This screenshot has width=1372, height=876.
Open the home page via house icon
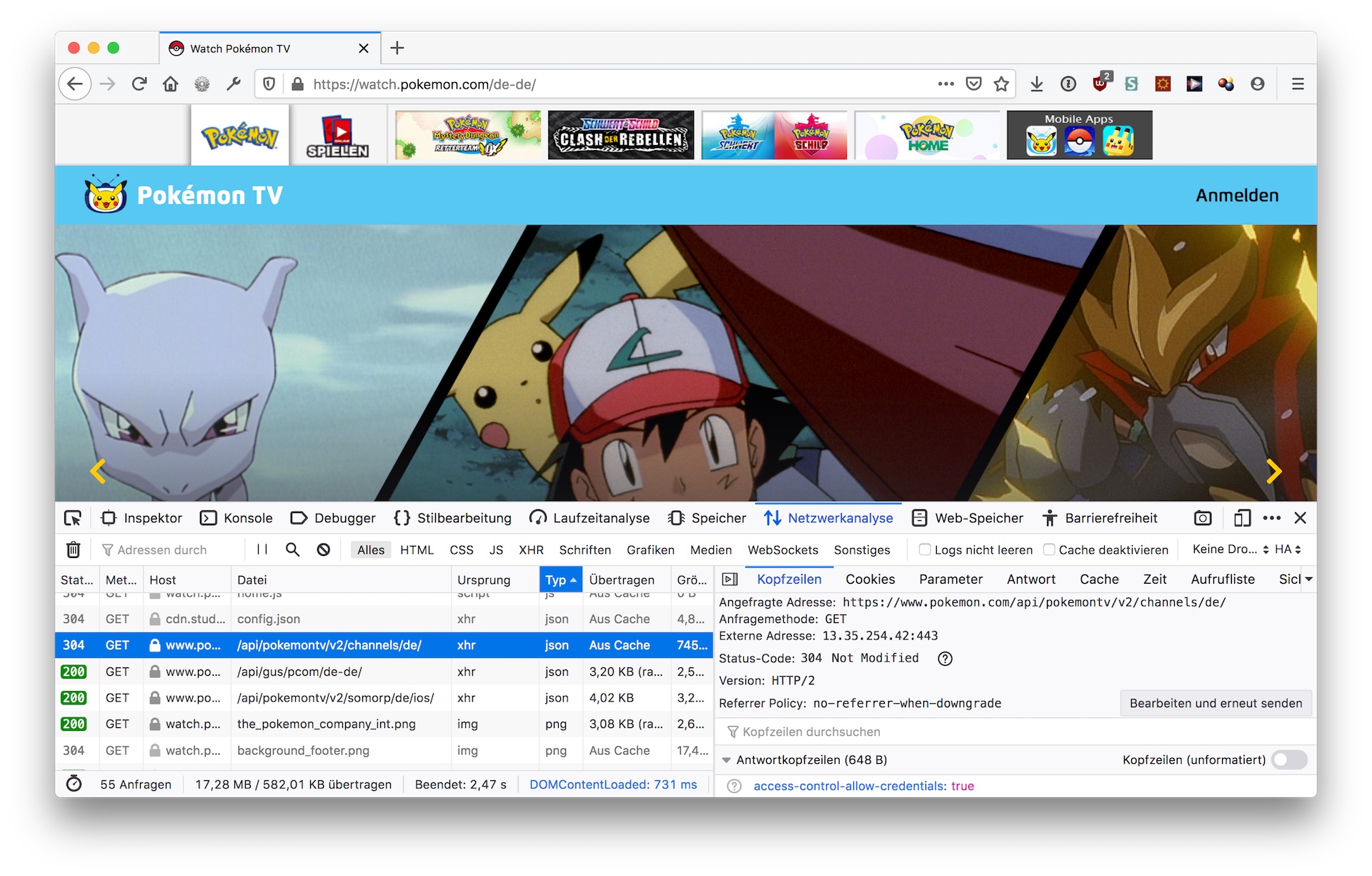[171, 84]
